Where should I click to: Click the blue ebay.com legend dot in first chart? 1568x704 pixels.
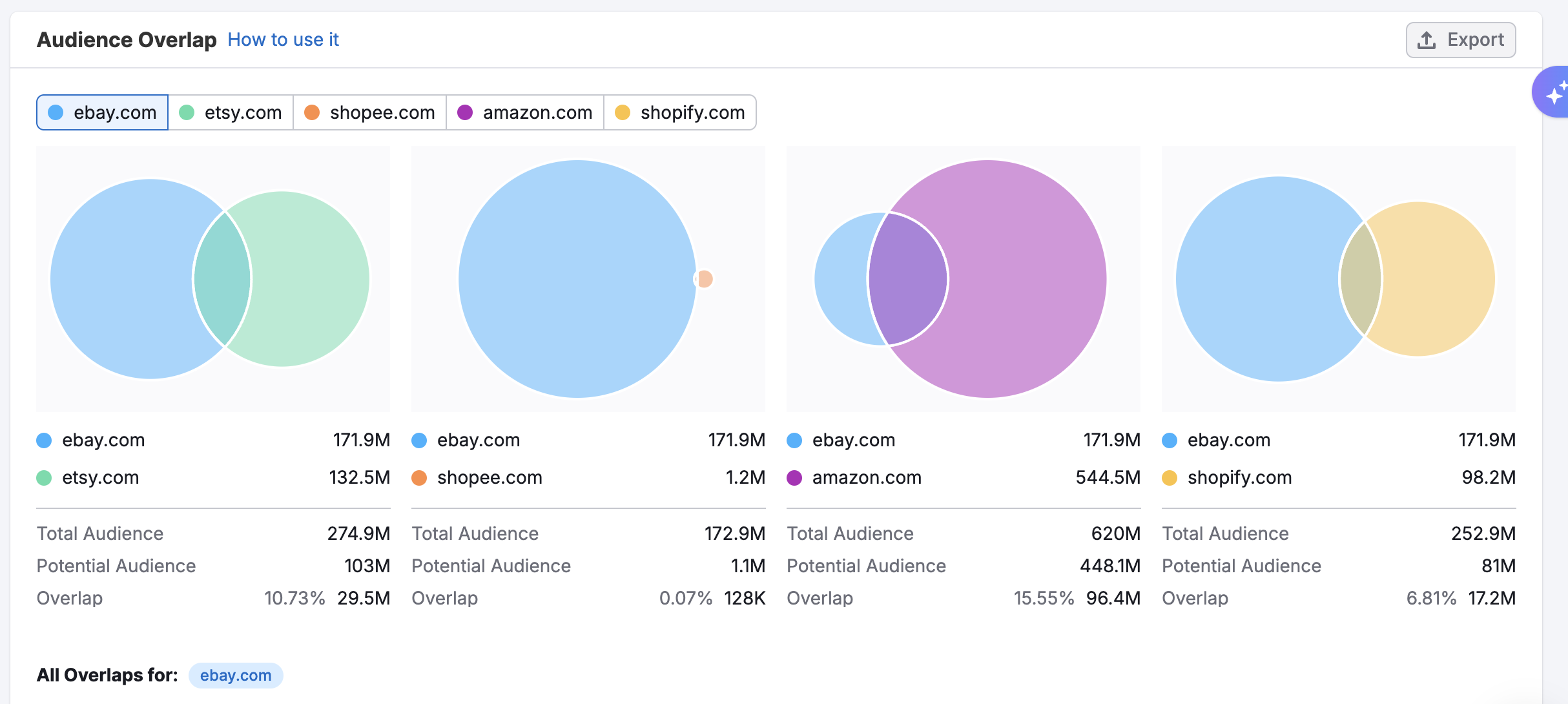44,440
